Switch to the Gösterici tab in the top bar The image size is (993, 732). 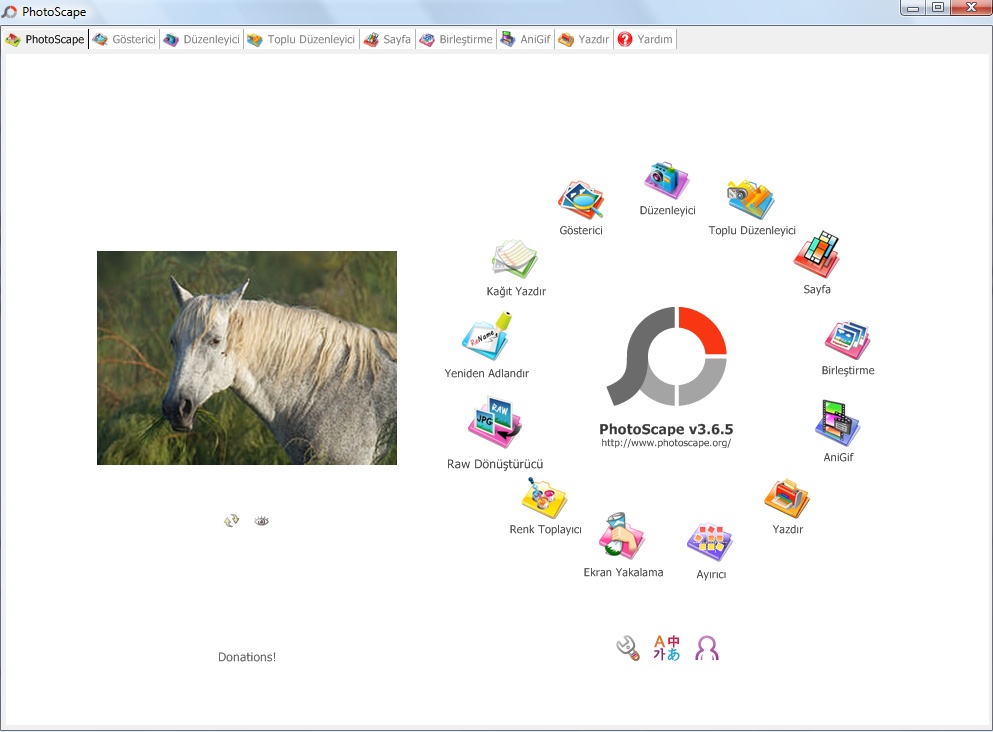(x=125, y=39)
